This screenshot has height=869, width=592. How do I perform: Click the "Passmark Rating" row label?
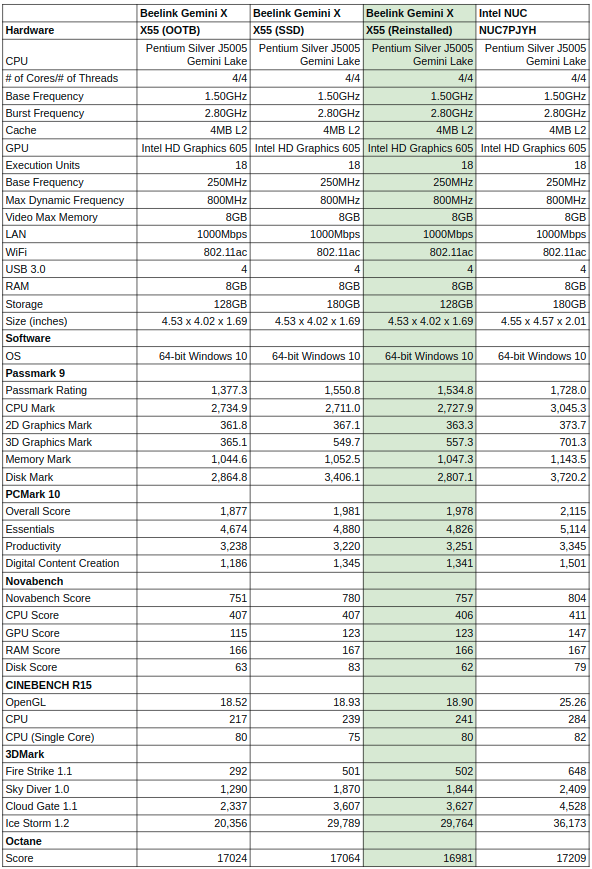click(x=46, y=390)
